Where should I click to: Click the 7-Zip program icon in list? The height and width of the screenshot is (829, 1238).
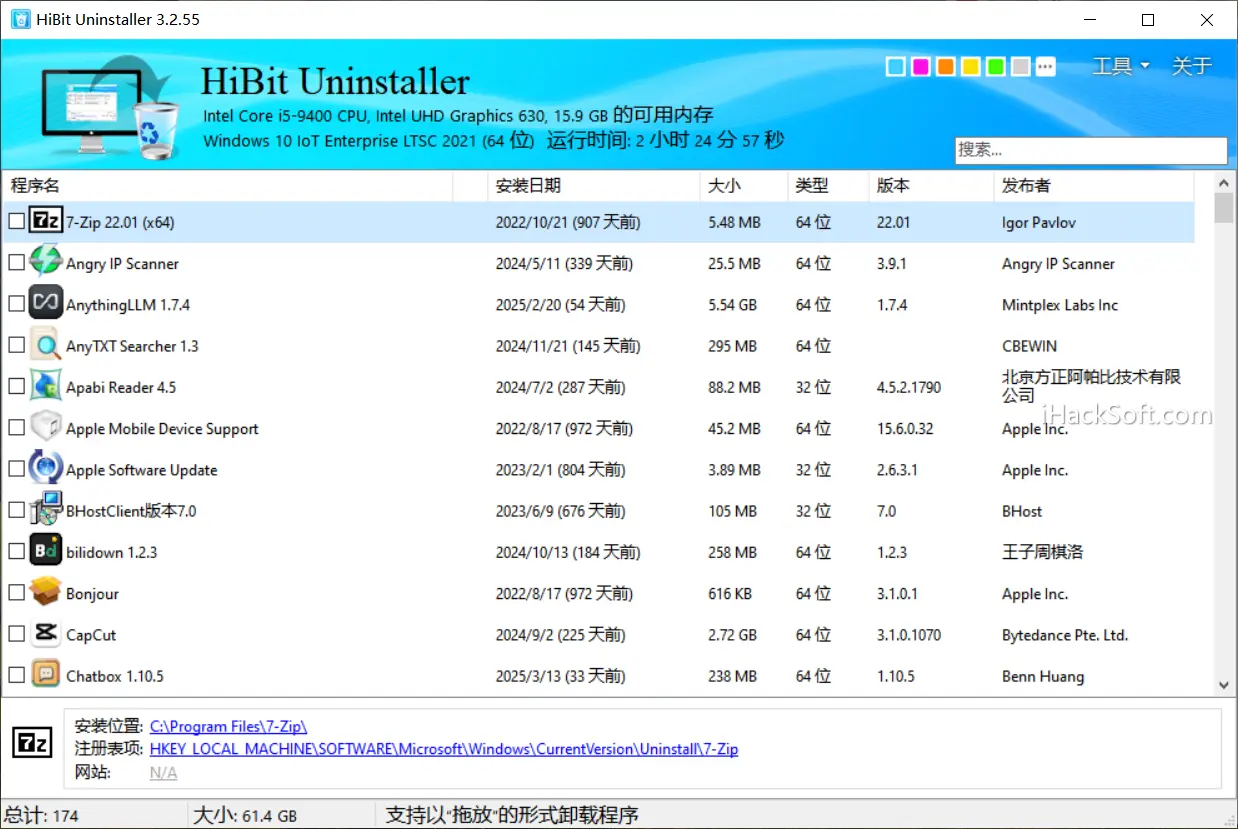(45, 222)
